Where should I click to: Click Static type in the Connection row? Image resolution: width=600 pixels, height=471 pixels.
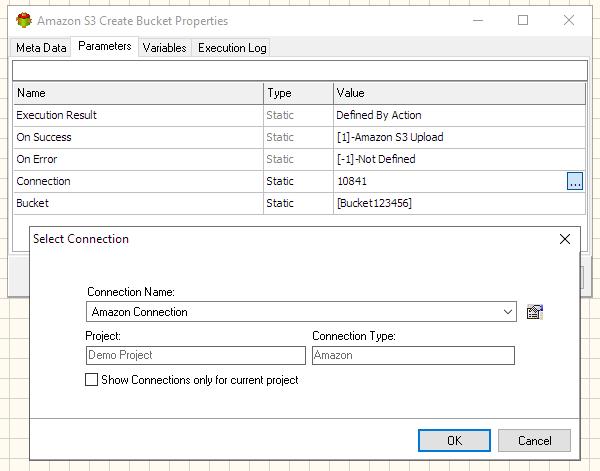[x=280, y=181]
